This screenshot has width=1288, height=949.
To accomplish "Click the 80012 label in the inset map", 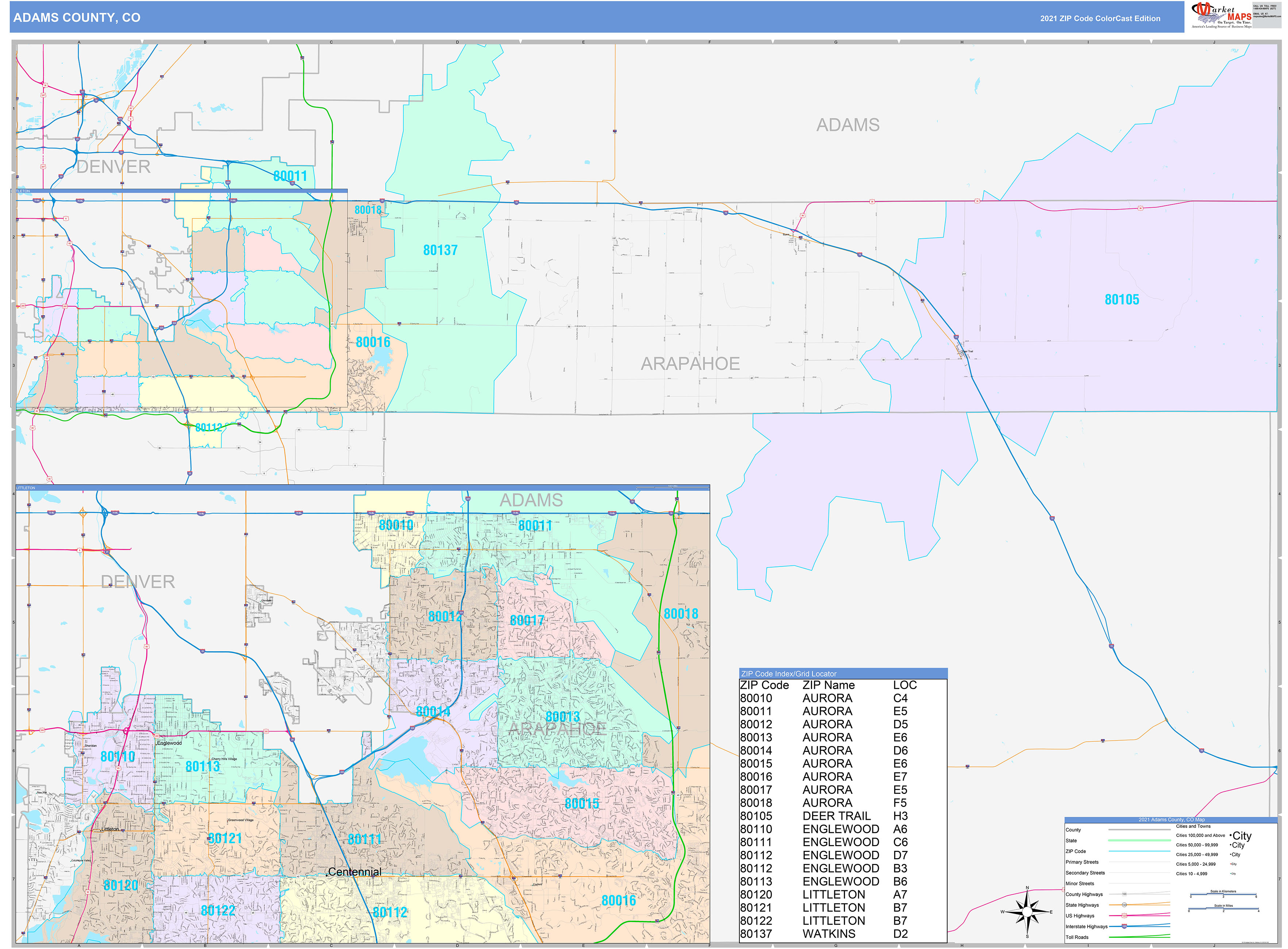I will 445,617.
